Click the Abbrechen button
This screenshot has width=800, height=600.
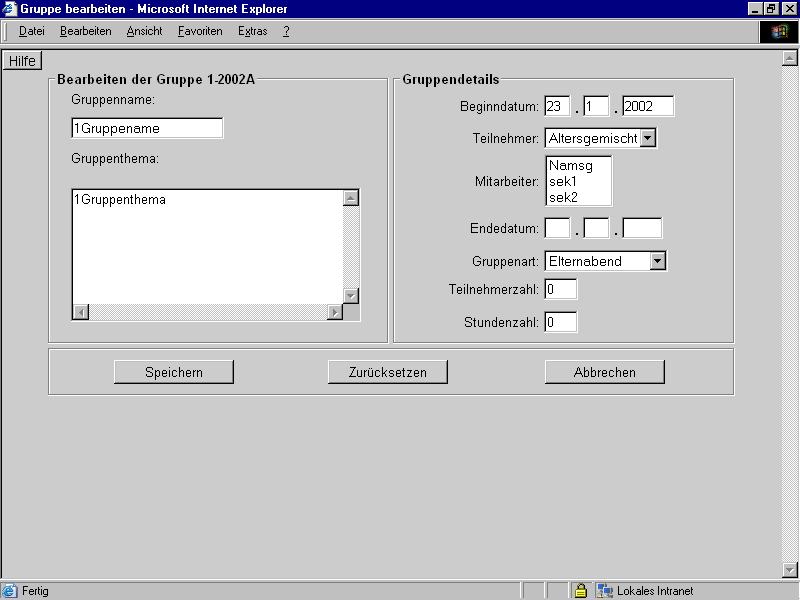[604, 371]
